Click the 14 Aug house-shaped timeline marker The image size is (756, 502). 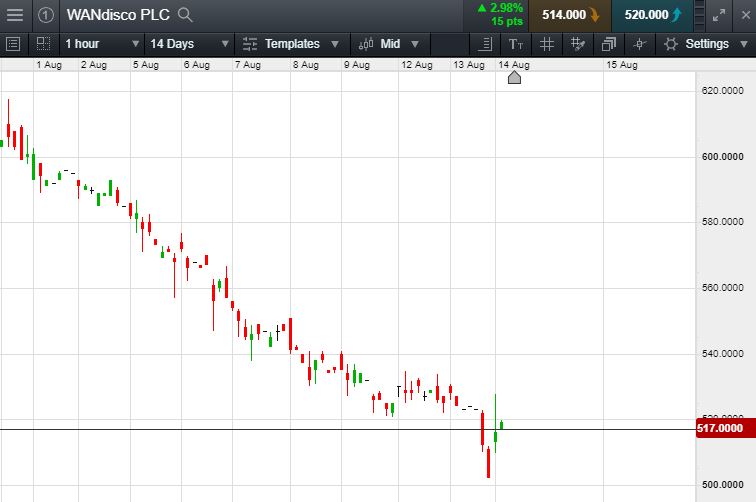tap(514, 77)
